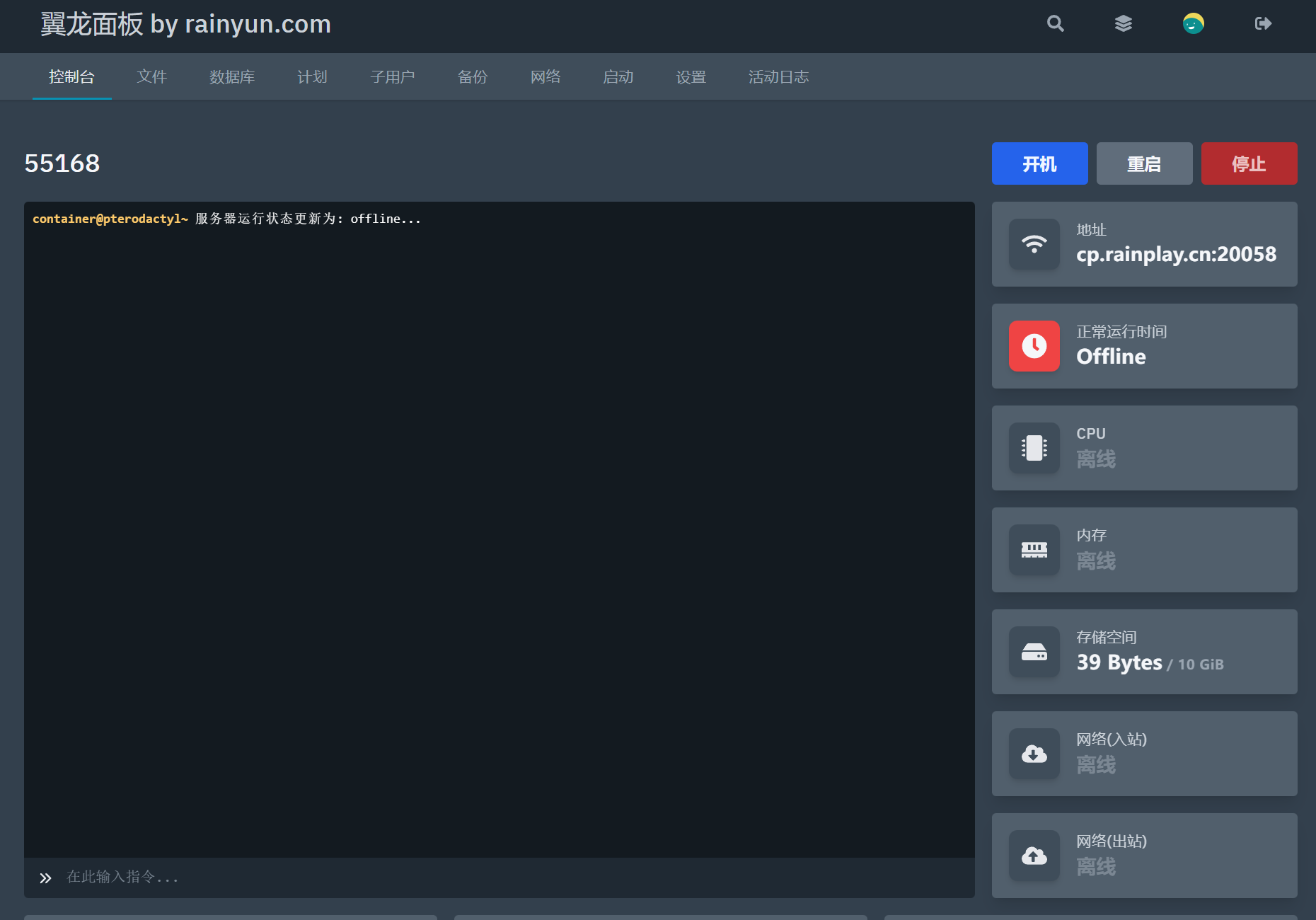Go to the 计划 tab
The height and width of the screenshot is (920, 1316).
[312, 76]
